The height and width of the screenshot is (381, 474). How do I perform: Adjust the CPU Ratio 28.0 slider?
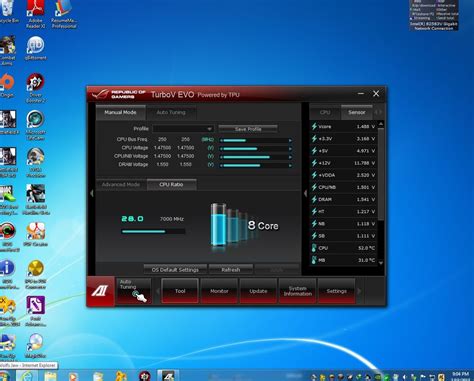[153, 231]
